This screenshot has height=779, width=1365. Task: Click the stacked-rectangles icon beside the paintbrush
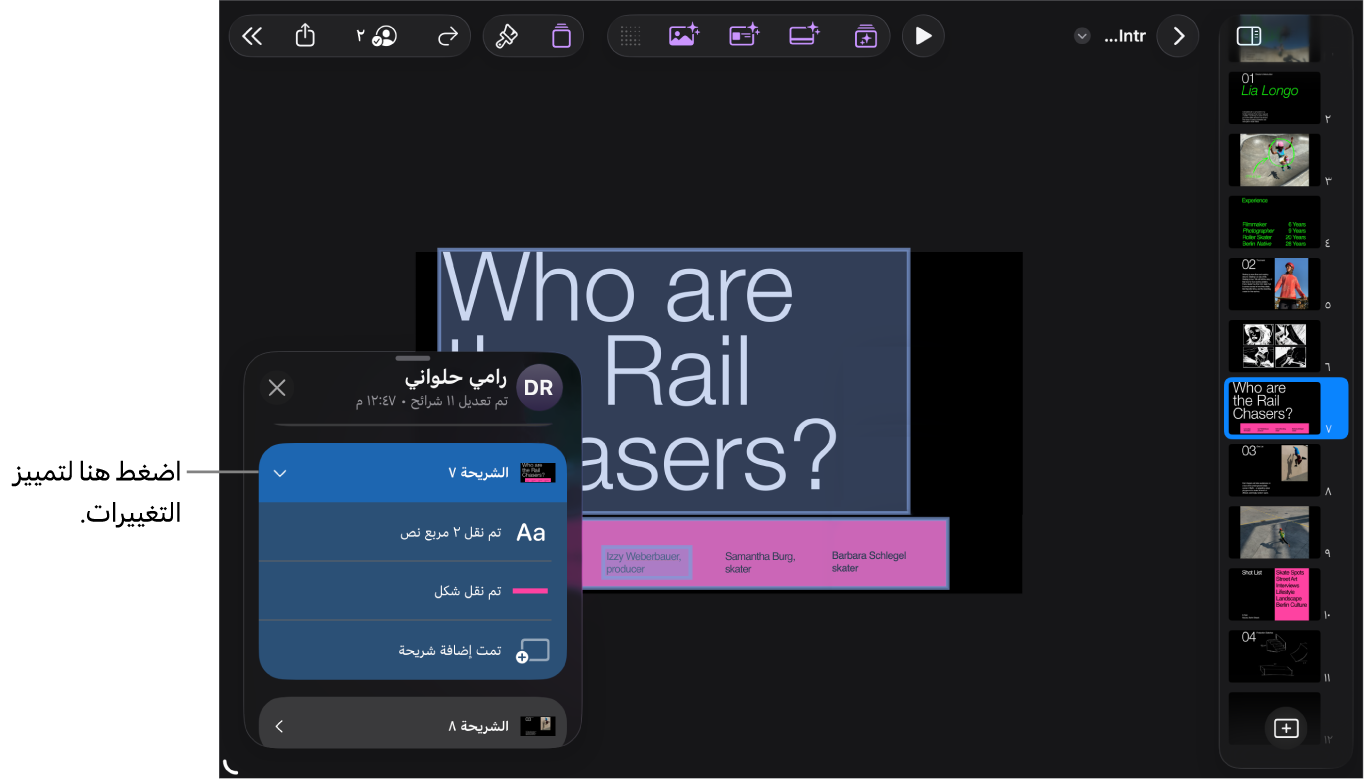(561, 36)
